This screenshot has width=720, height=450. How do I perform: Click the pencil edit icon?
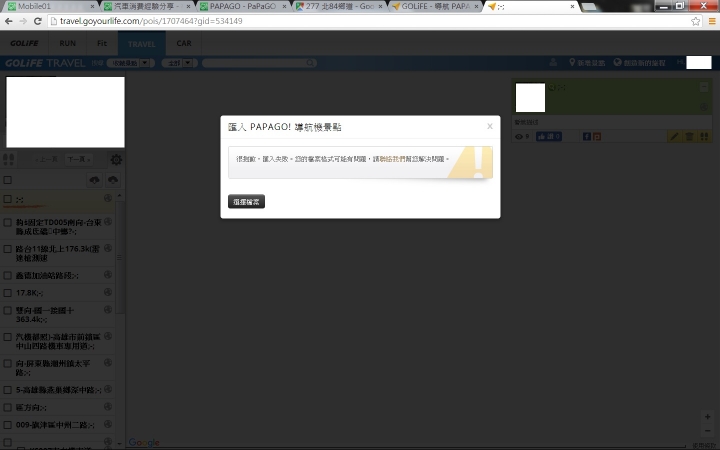(674, 136)
